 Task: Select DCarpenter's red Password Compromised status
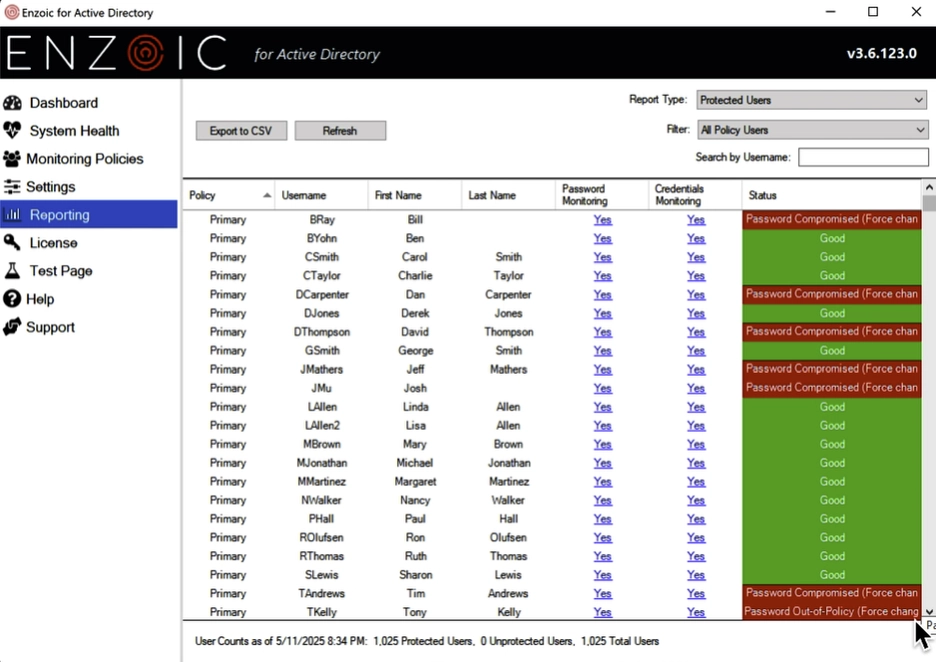point(831,295)
